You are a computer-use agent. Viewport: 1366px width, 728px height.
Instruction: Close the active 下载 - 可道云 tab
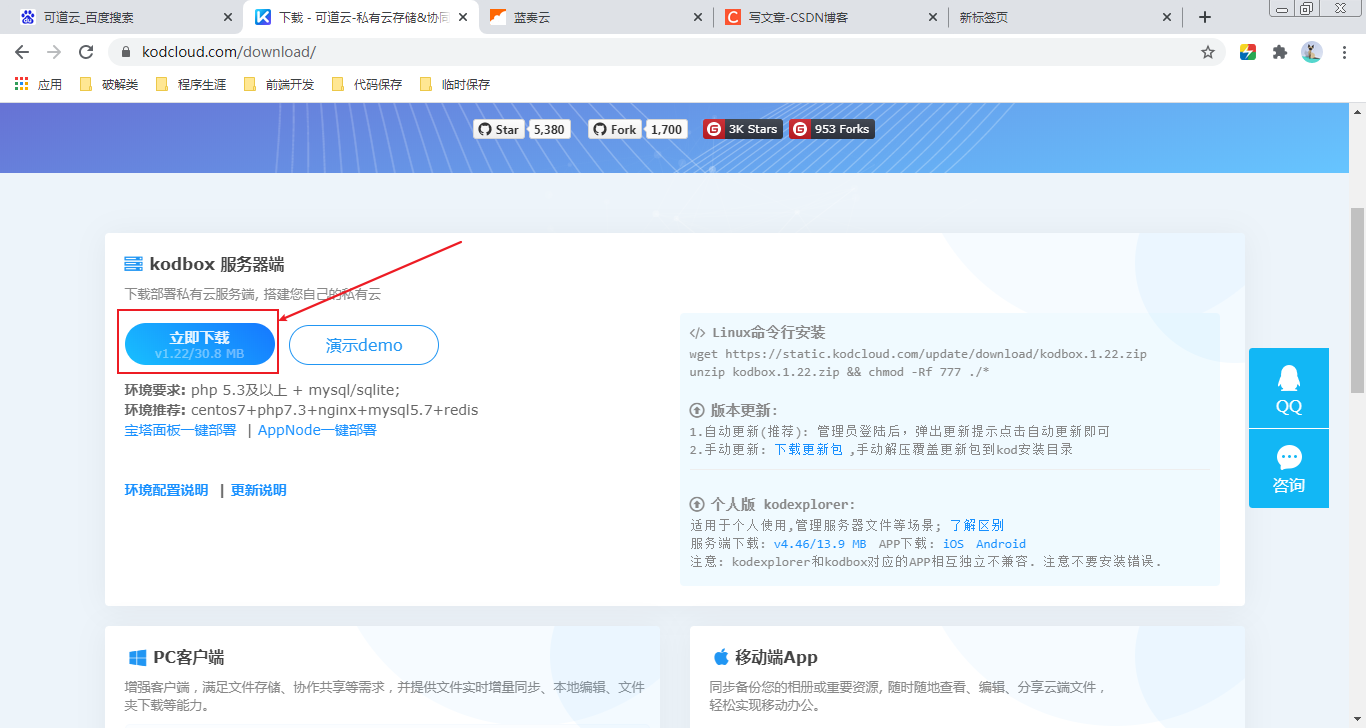point(463,17)
